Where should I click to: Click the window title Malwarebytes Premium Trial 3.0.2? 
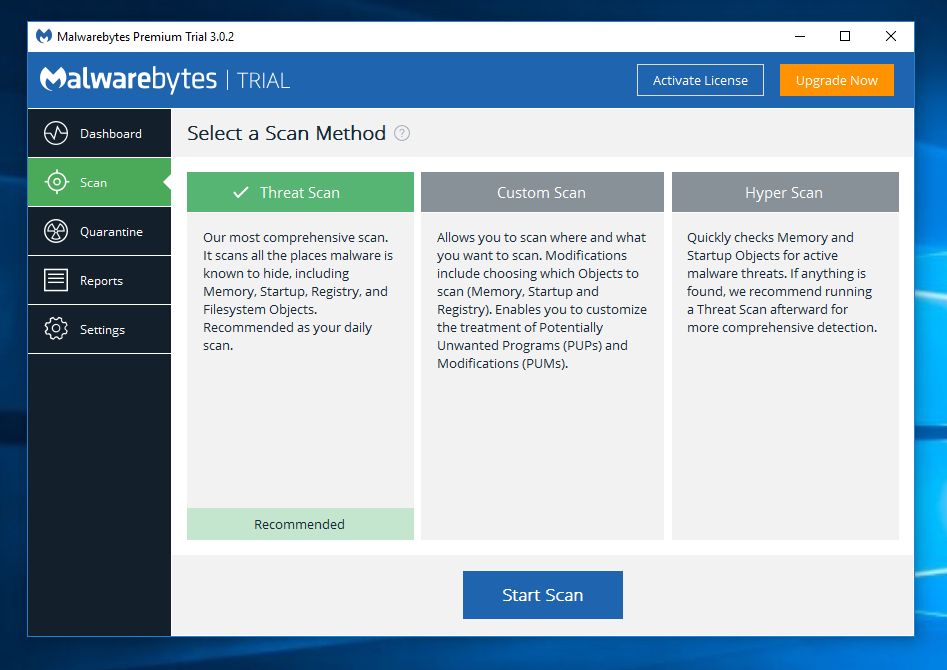click(x=145, y=36)
